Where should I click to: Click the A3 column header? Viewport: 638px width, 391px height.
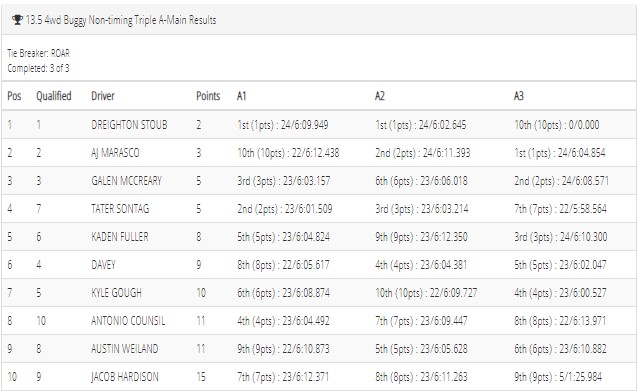click(x=519, y=96)
